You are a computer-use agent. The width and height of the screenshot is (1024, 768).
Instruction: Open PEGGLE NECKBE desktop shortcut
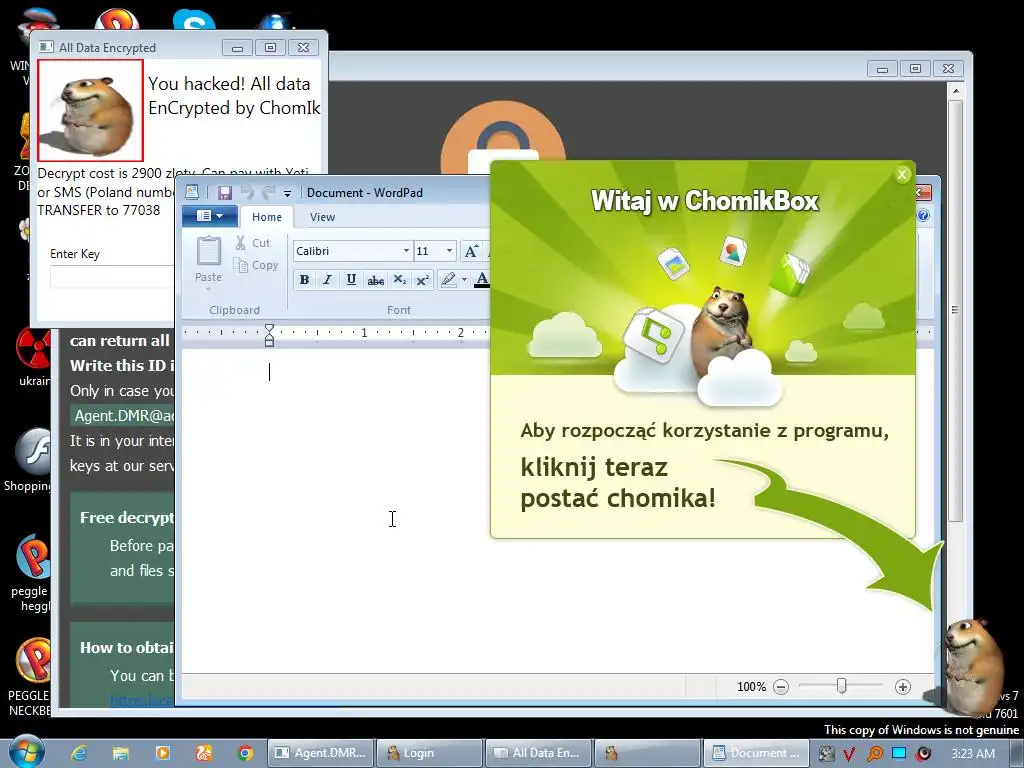pyautogui.click(x=30, y=677)
